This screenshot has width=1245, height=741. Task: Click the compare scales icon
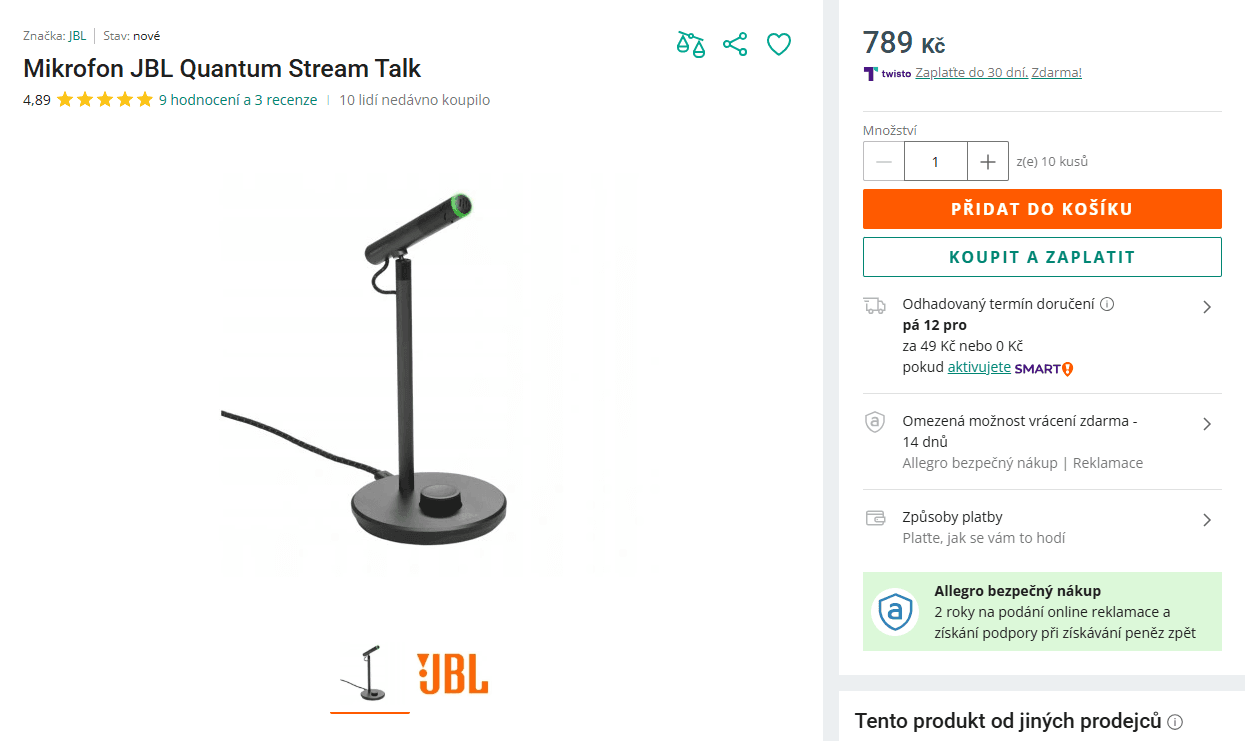[690, 44]
